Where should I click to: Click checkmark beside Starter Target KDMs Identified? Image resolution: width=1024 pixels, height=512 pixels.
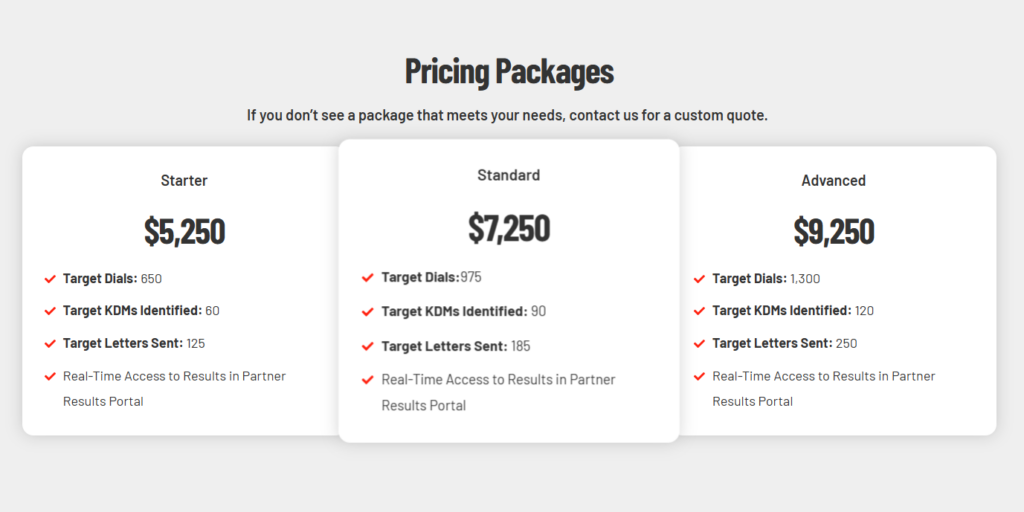[50, 311]
